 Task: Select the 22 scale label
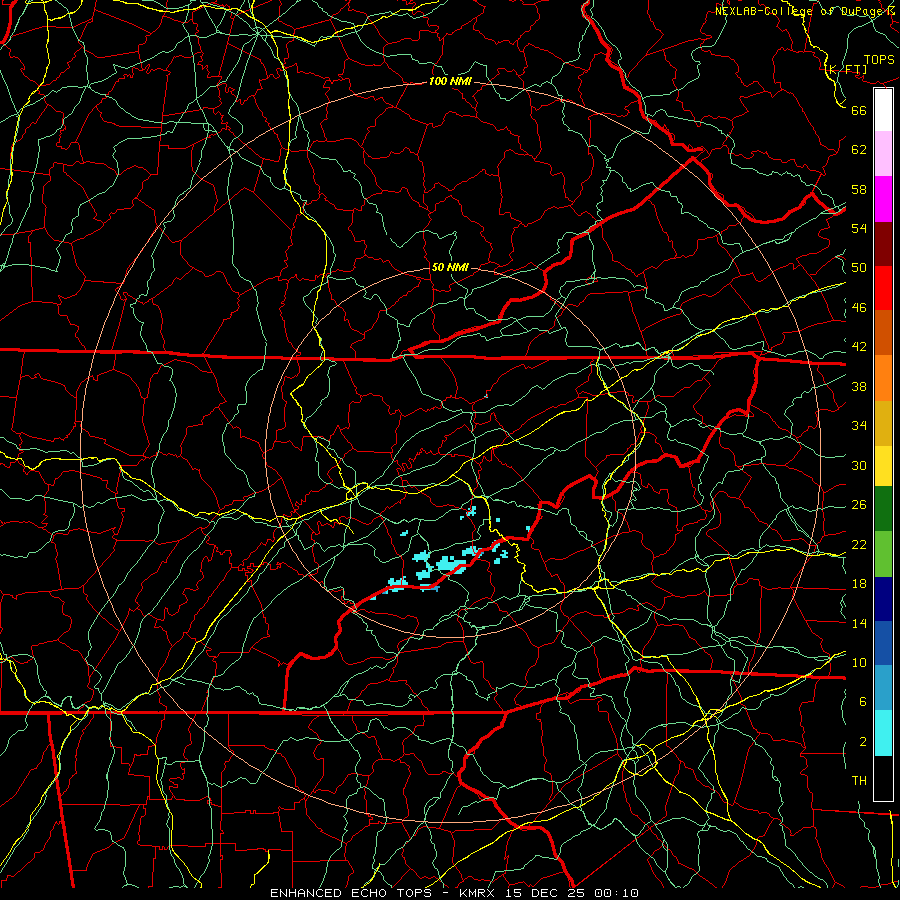tap(859, 544)
